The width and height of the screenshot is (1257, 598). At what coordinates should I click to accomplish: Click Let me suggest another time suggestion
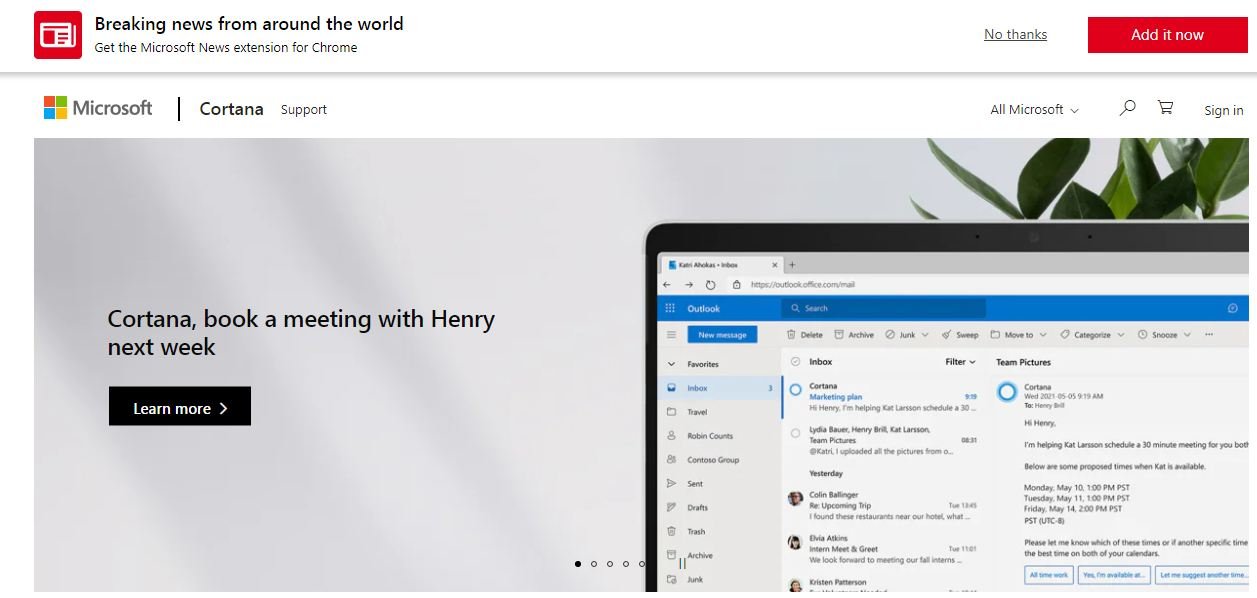1202,575
